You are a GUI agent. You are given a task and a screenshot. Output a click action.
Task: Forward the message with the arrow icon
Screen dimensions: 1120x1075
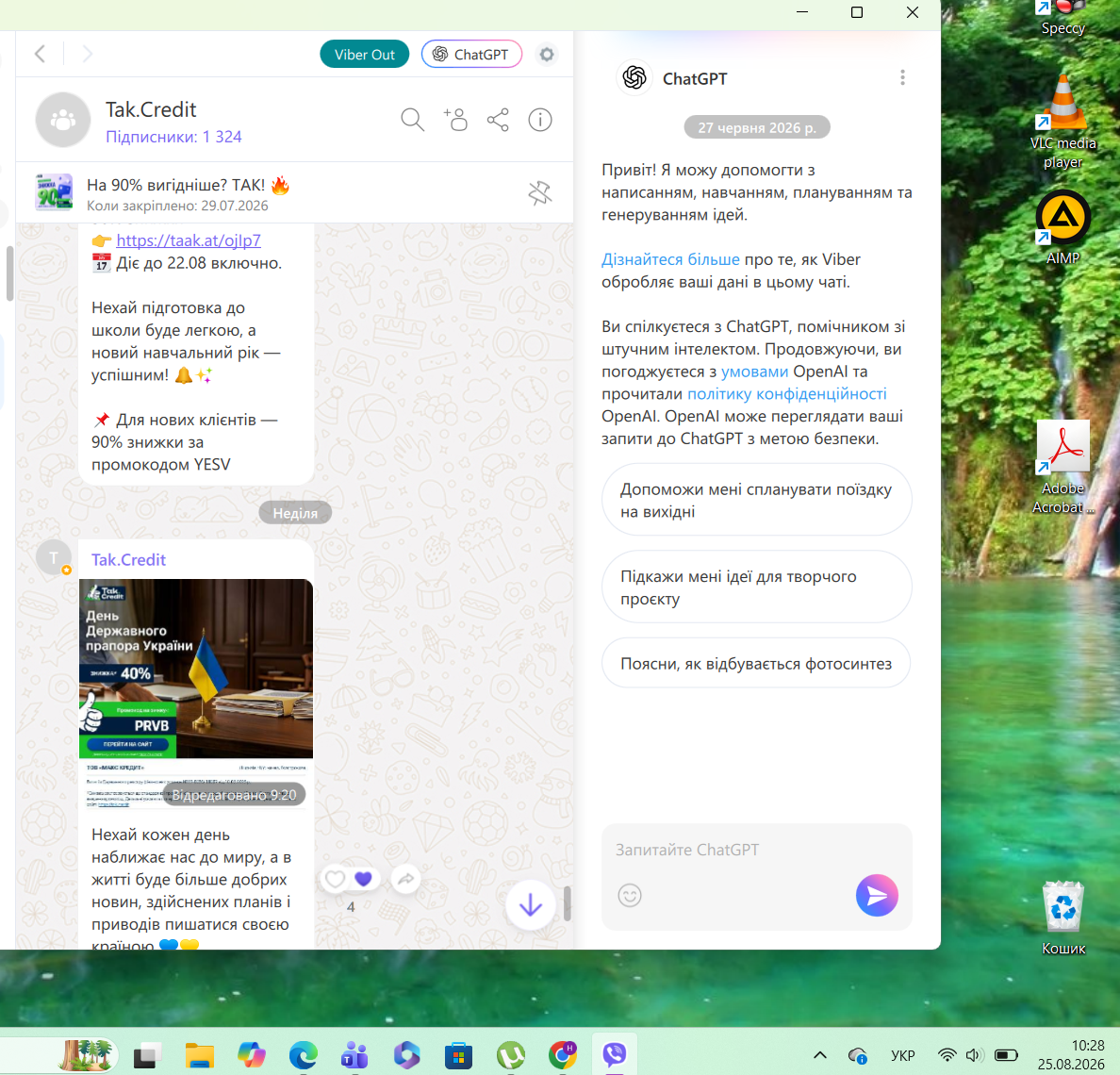tap(405, 879)
